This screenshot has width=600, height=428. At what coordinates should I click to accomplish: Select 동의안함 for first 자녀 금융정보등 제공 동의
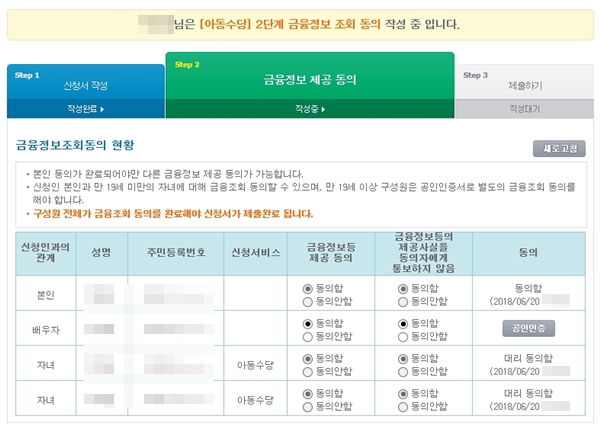click(307, 371)
